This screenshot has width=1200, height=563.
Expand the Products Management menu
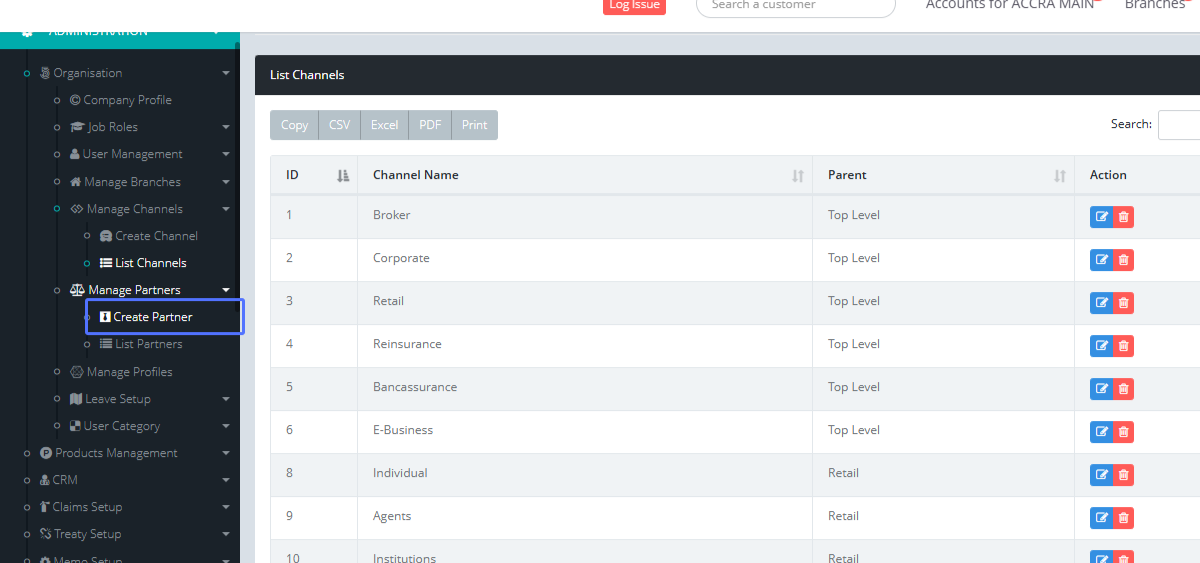coord(116,453)
